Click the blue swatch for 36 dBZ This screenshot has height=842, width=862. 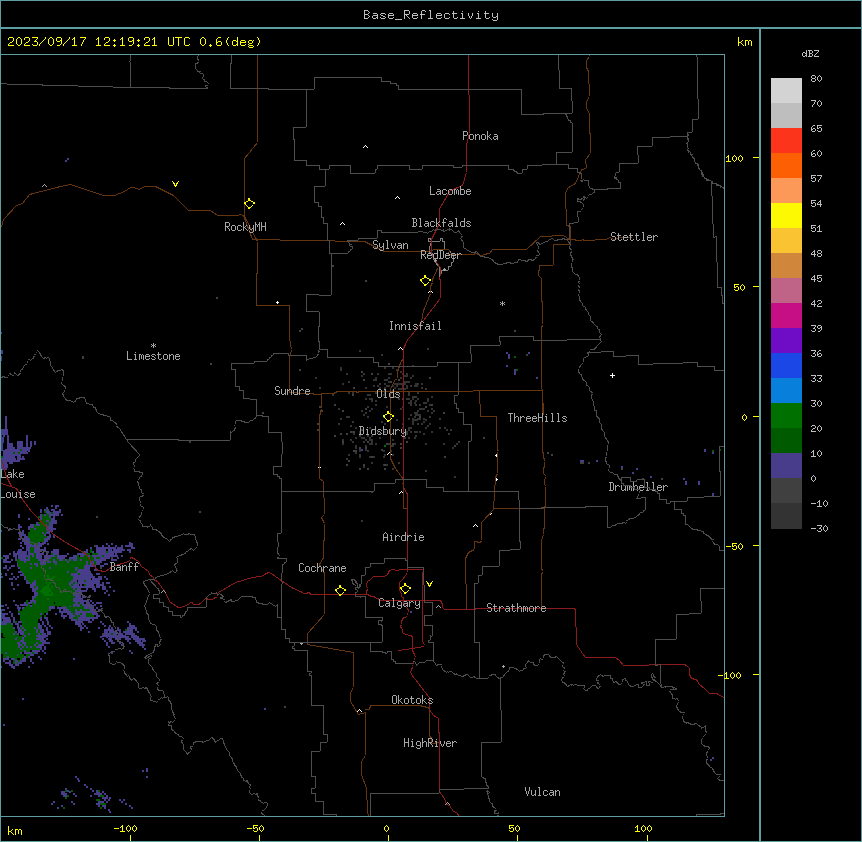786,365
